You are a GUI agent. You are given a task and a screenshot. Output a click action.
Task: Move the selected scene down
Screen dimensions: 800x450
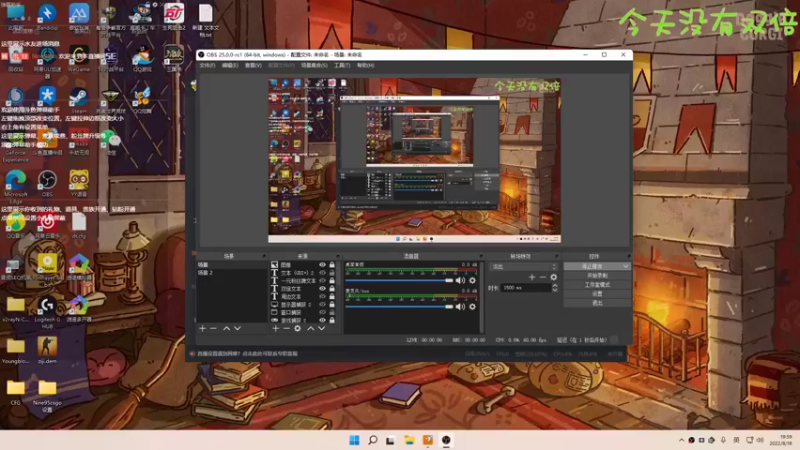tap(237, 329)
